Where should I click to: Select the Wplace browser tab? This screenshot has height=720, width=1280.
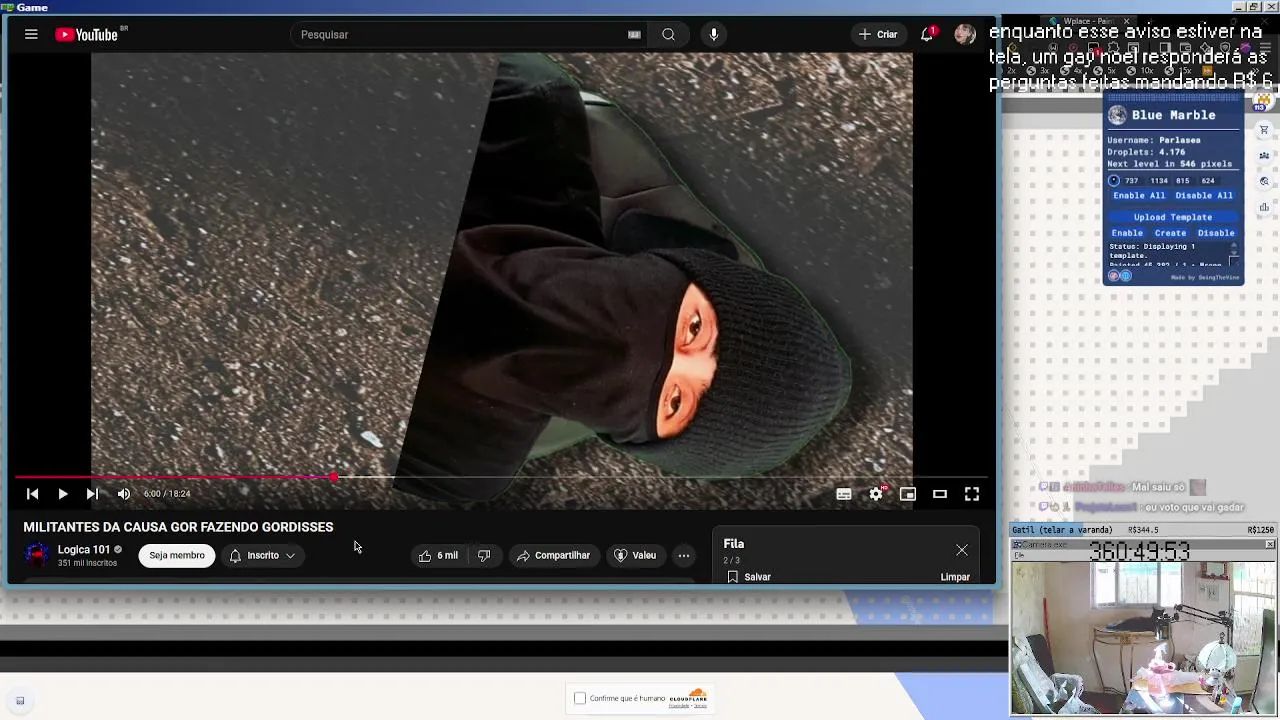pos(1089,21)
